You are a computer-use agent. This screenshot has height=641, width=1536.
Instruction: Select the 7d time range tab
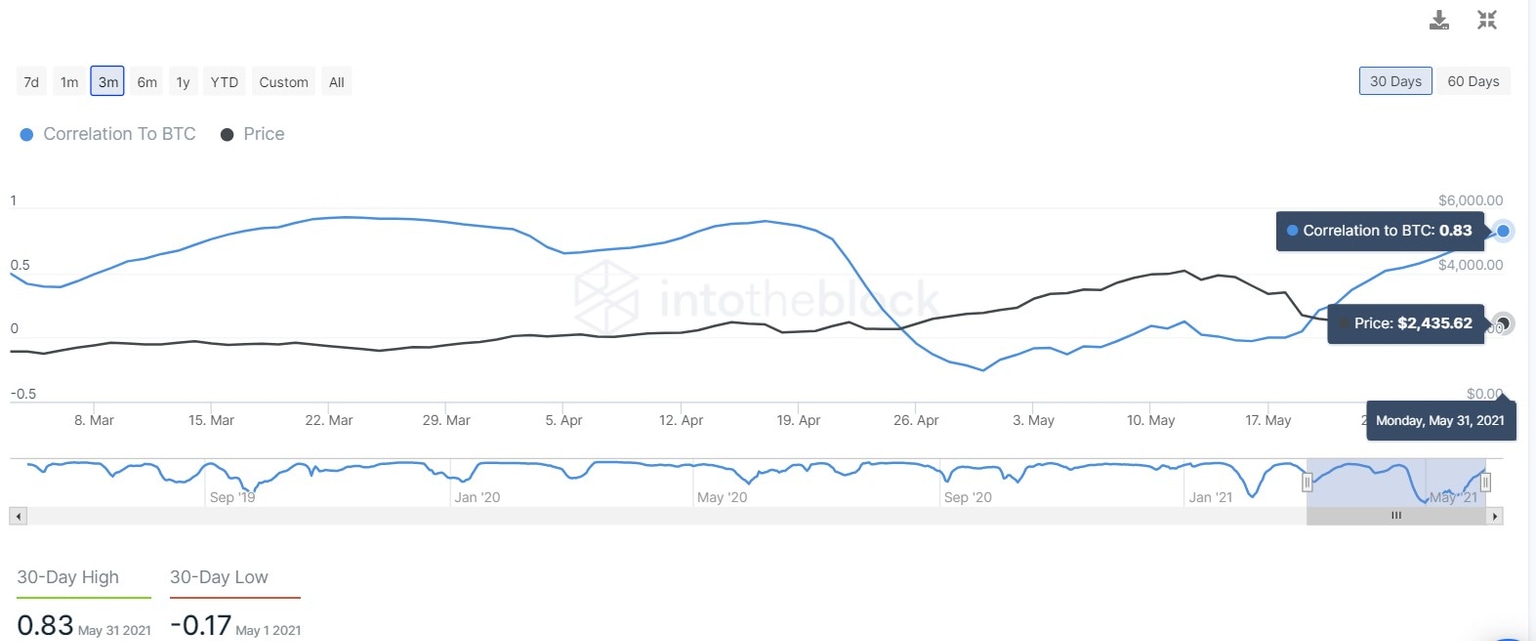pos(31,81)
